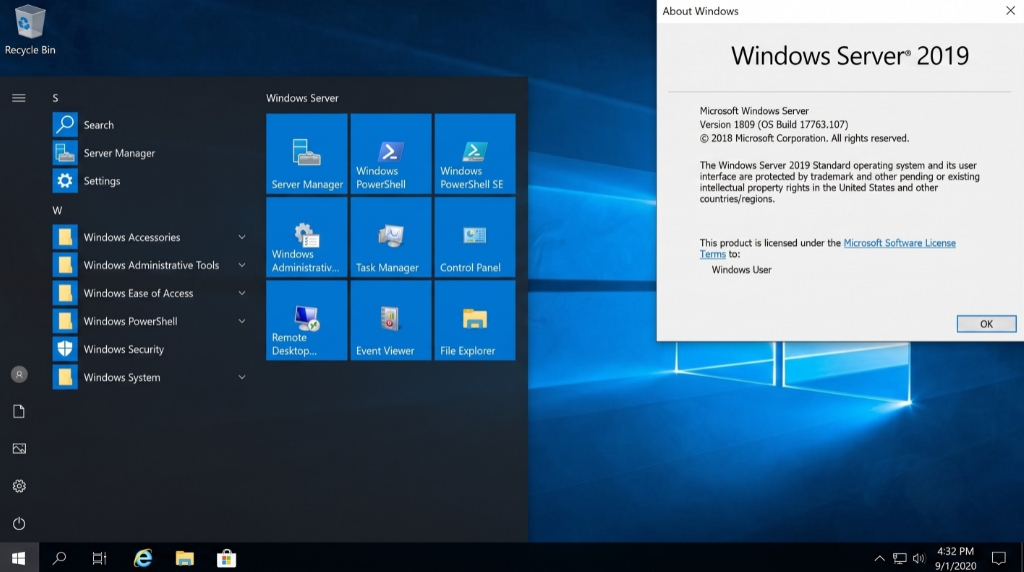Open the Windows Administrative Tools tile
The image size is (1024, 572).
click(307, 237)
